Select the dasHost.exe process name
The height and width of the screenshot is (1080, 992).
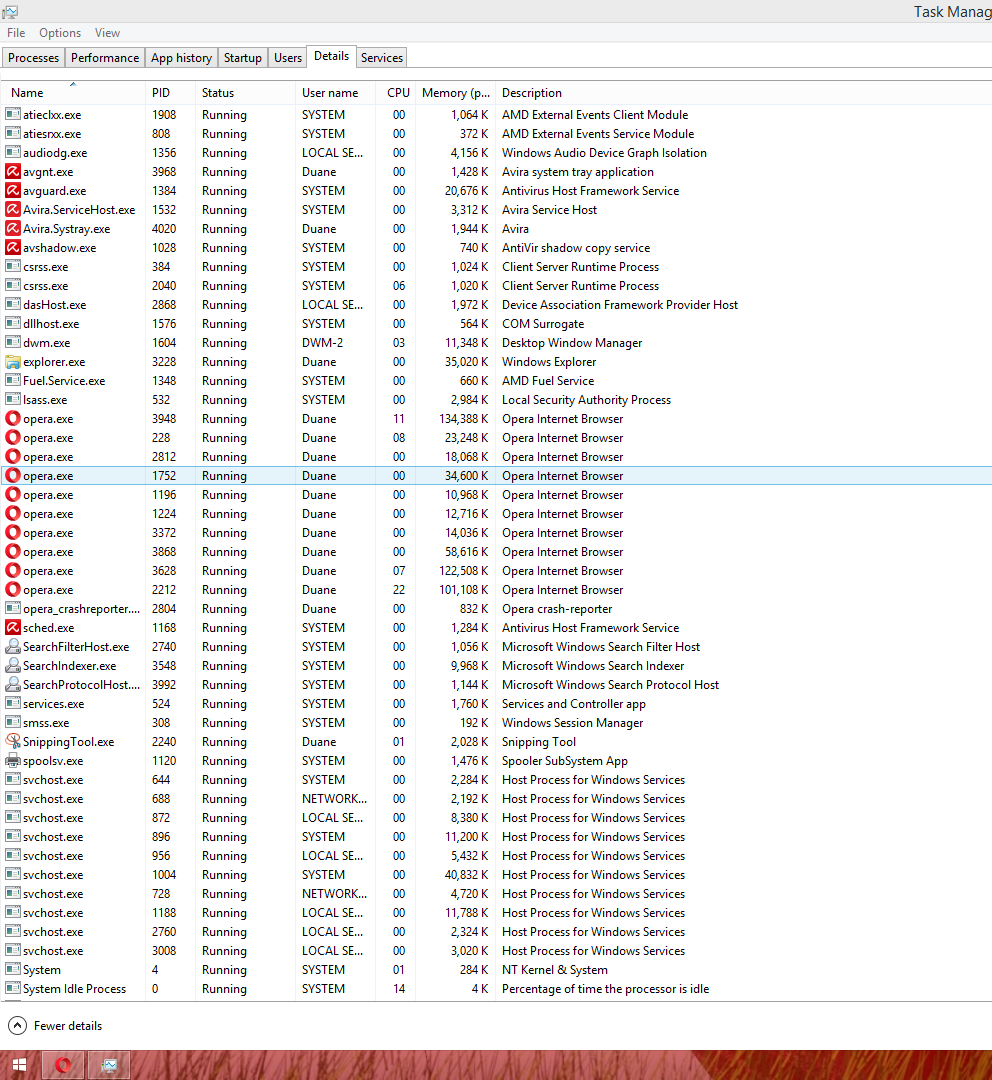point(54,305)
